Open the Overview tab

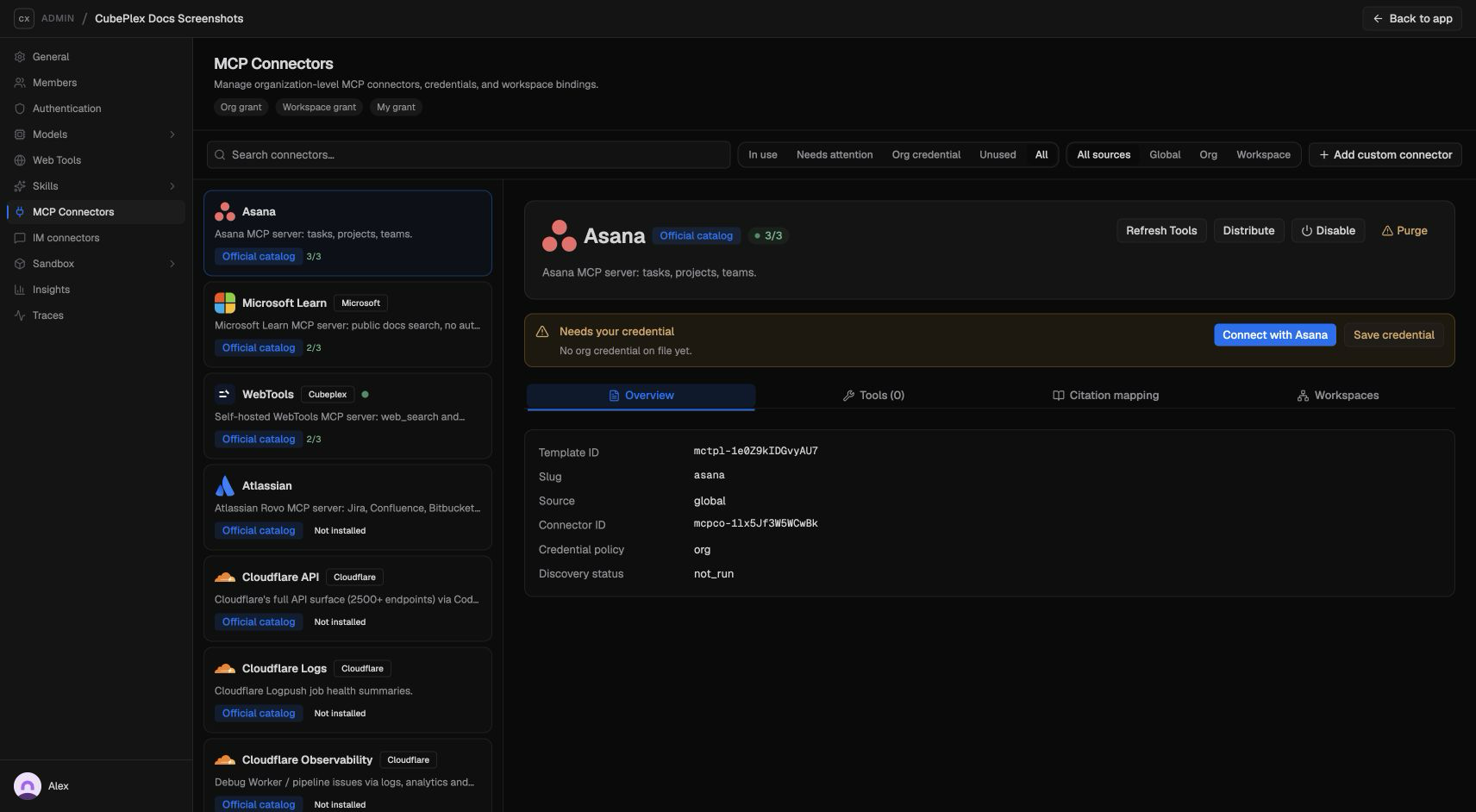pyautogui.click(x=641, y=396)
